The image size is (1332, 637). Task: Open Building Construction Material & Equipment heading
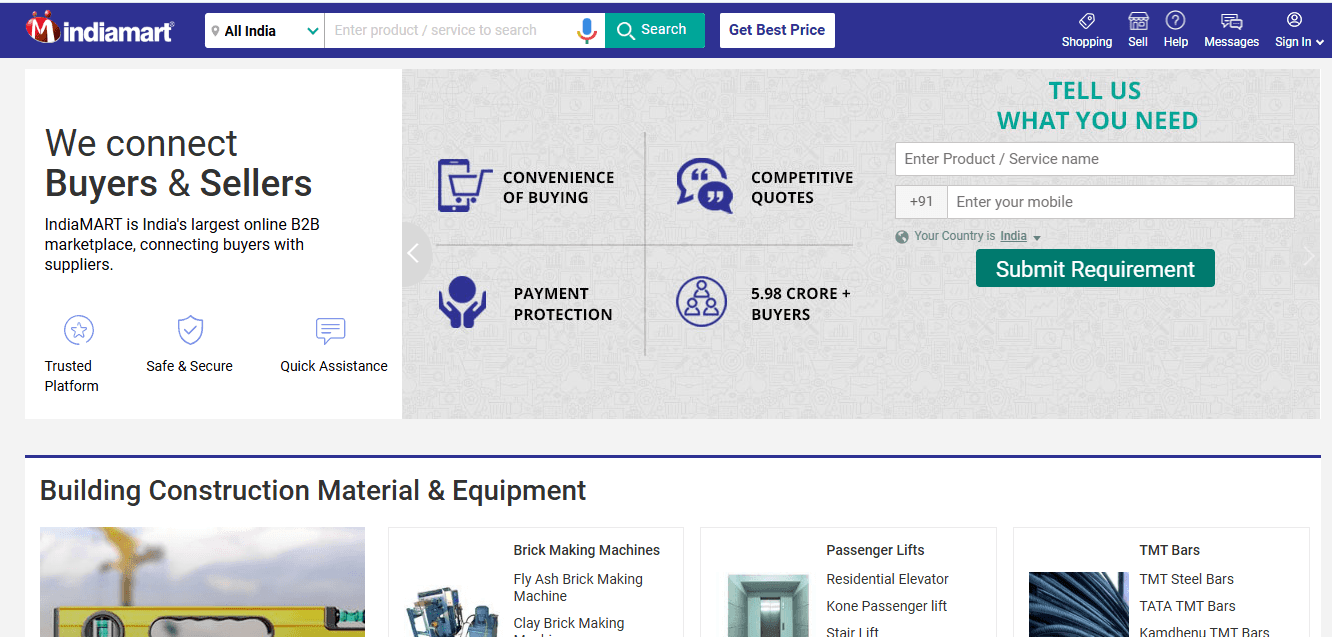coord(313,491)
